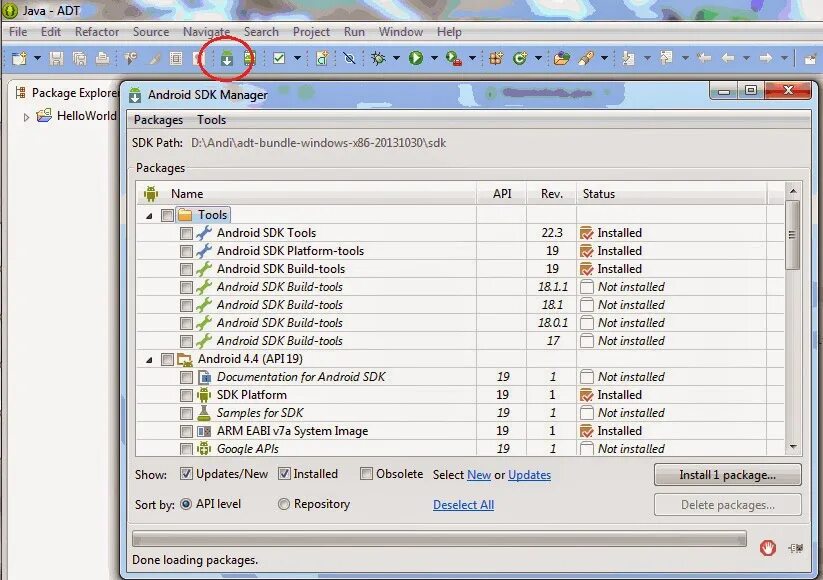
Task: Toggle the Updates/New show checkbox
Action: tap(186, 474)
